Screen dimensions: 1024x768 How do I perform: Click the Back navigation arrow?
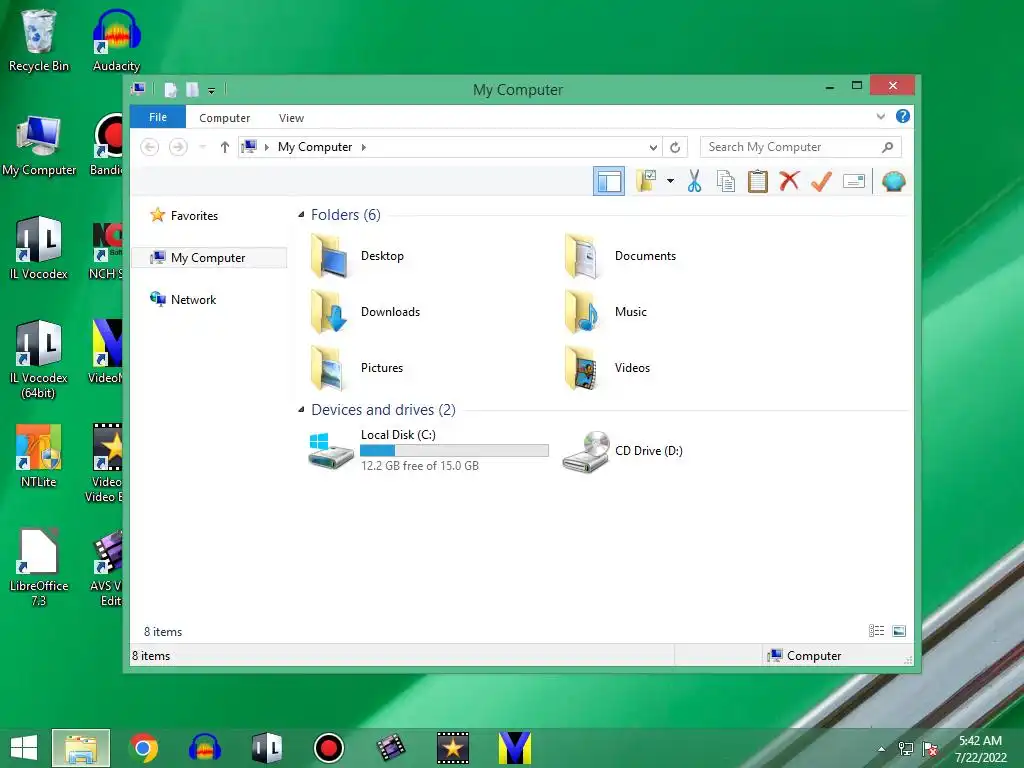[150, 147]
